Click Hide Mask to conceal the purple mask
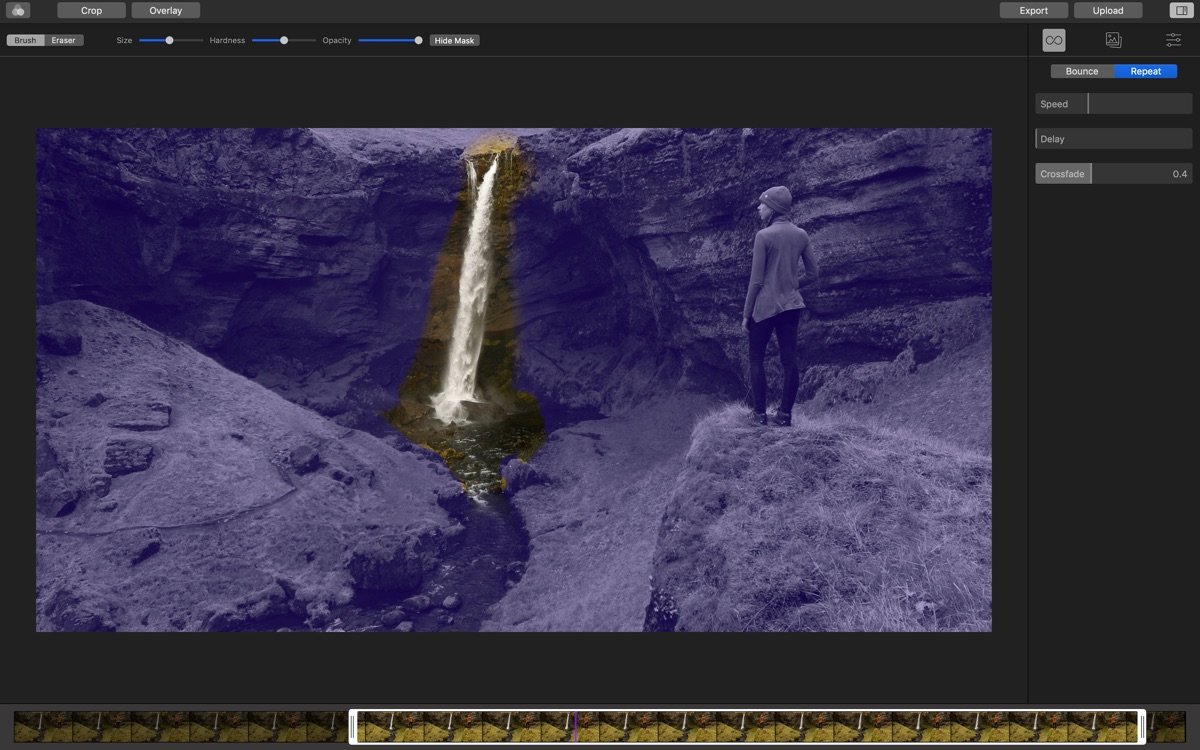 pyautogui.click(x=454, y=40)
